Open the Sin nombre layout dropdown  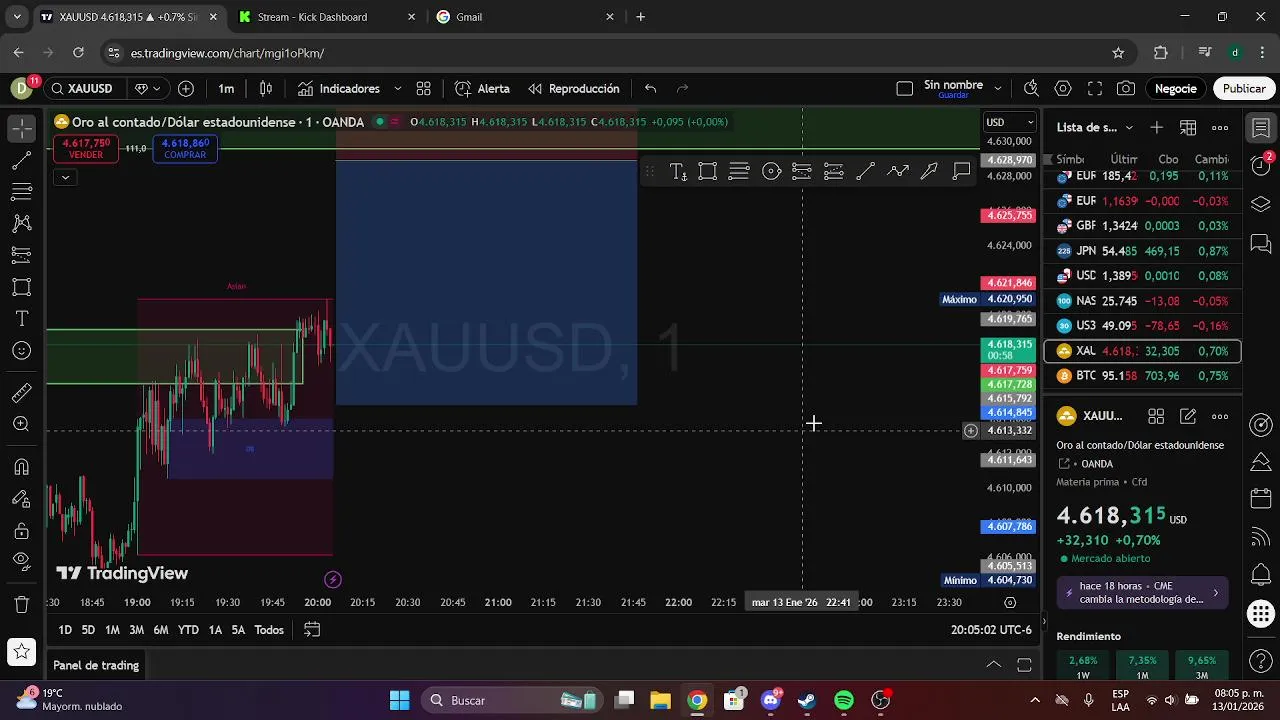998,88
